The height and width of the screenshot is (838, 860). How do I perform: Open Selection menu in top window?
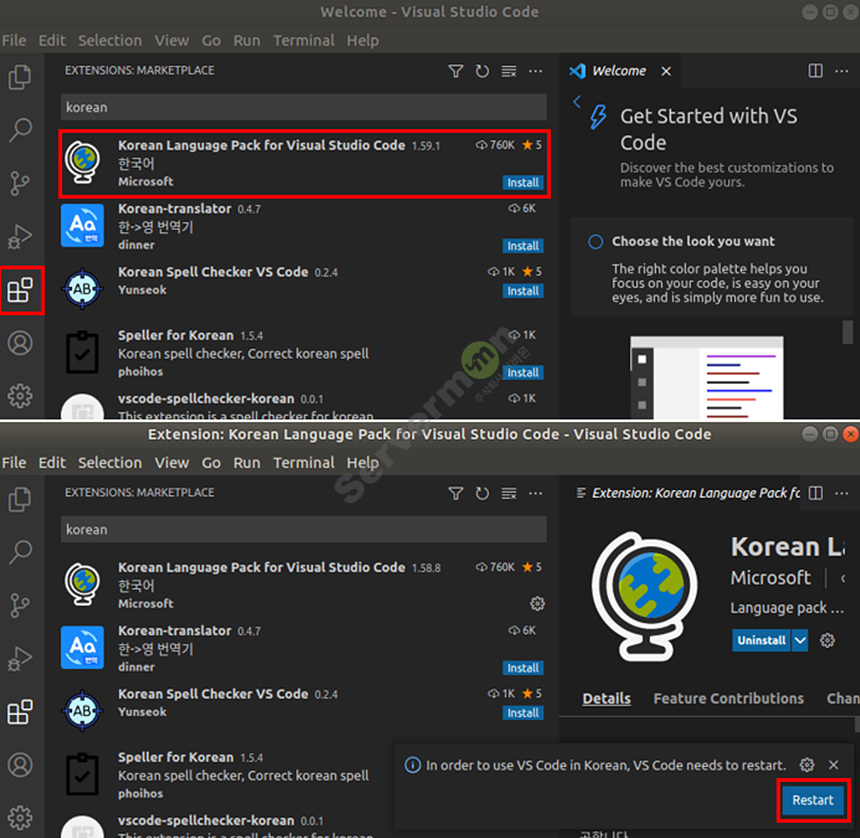(110, 41)
